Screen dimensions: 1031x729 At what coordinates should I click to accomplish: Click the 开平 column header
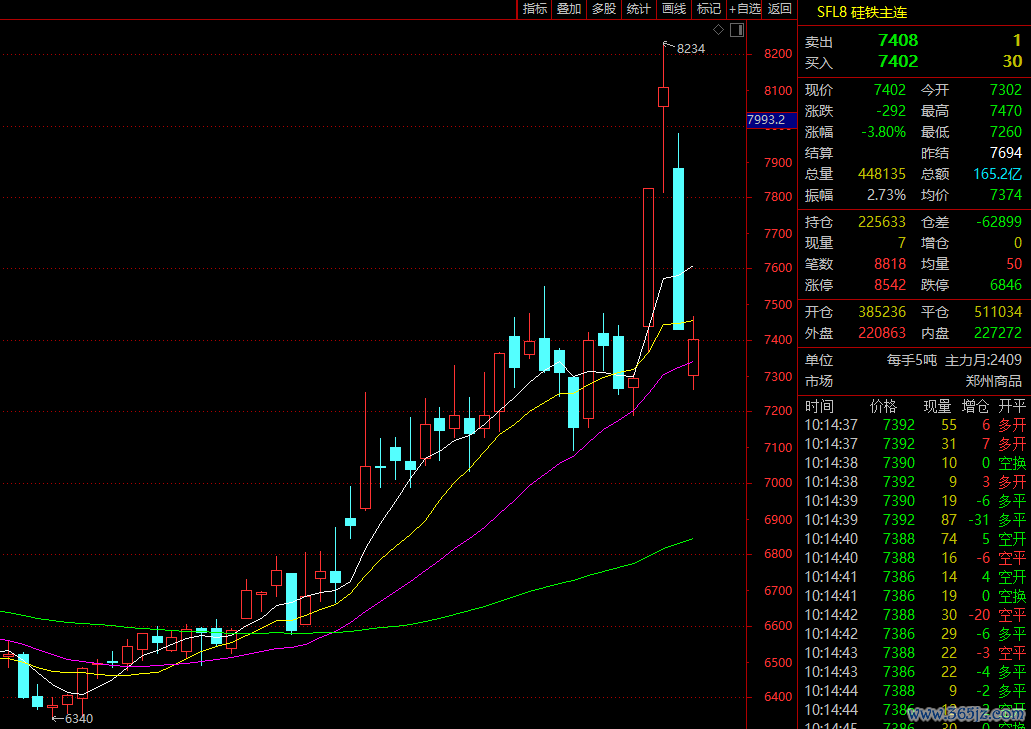pos(1012,406)
